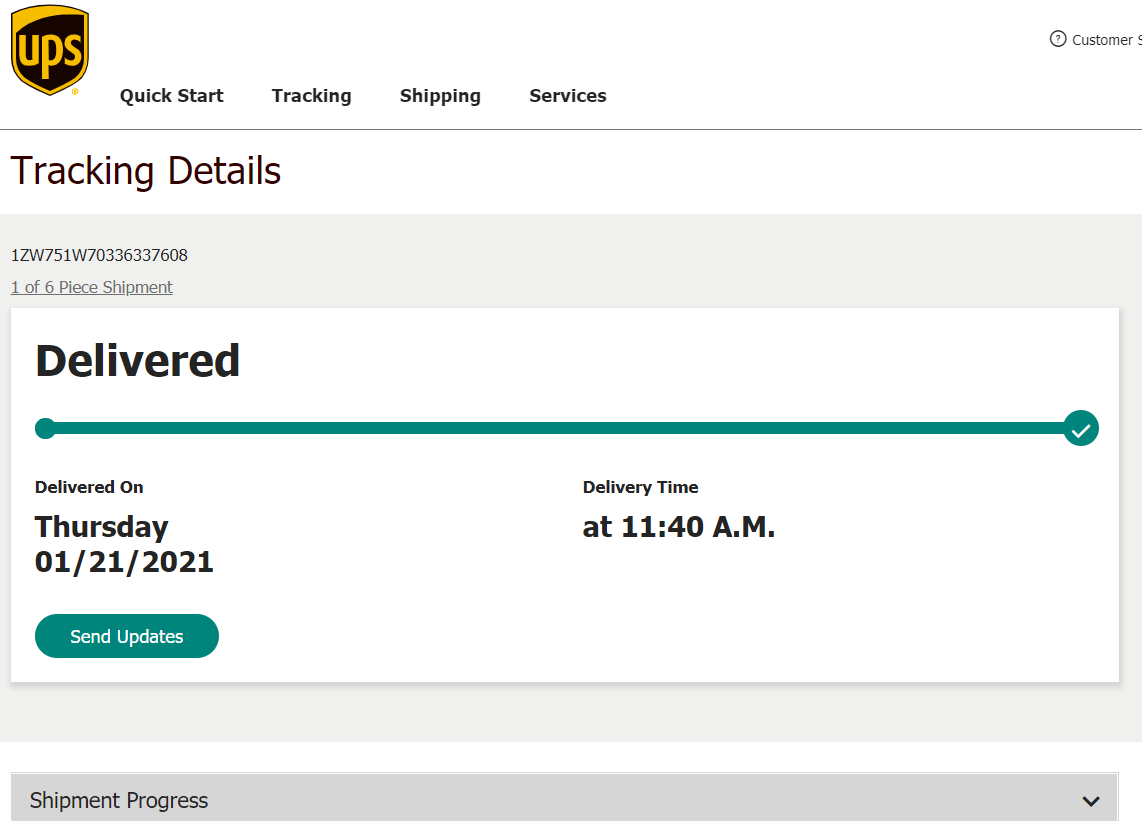
Task: Click the delivered checkmark circle icon
Action: click(1081, 429)
